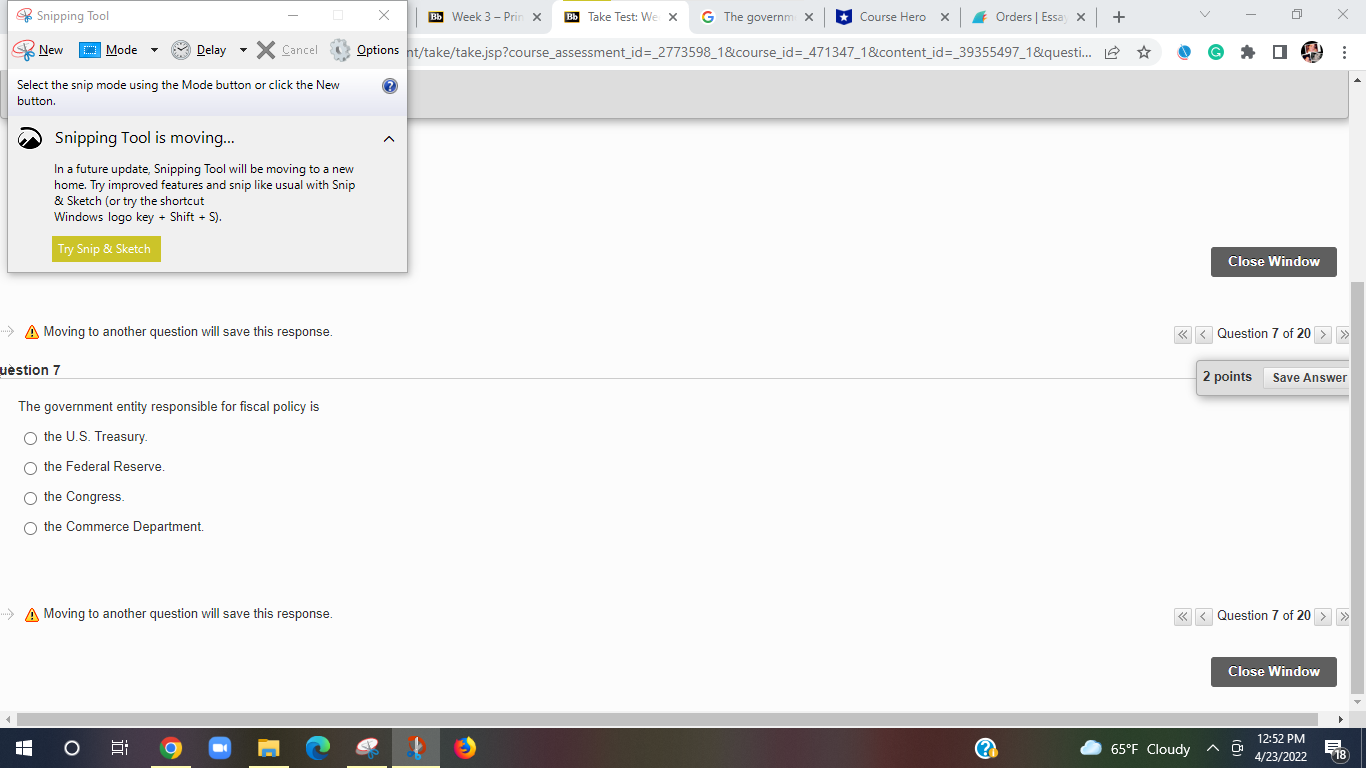
Task: Launch Firefox from the taskbar
Action: click(x=464, y=747)
